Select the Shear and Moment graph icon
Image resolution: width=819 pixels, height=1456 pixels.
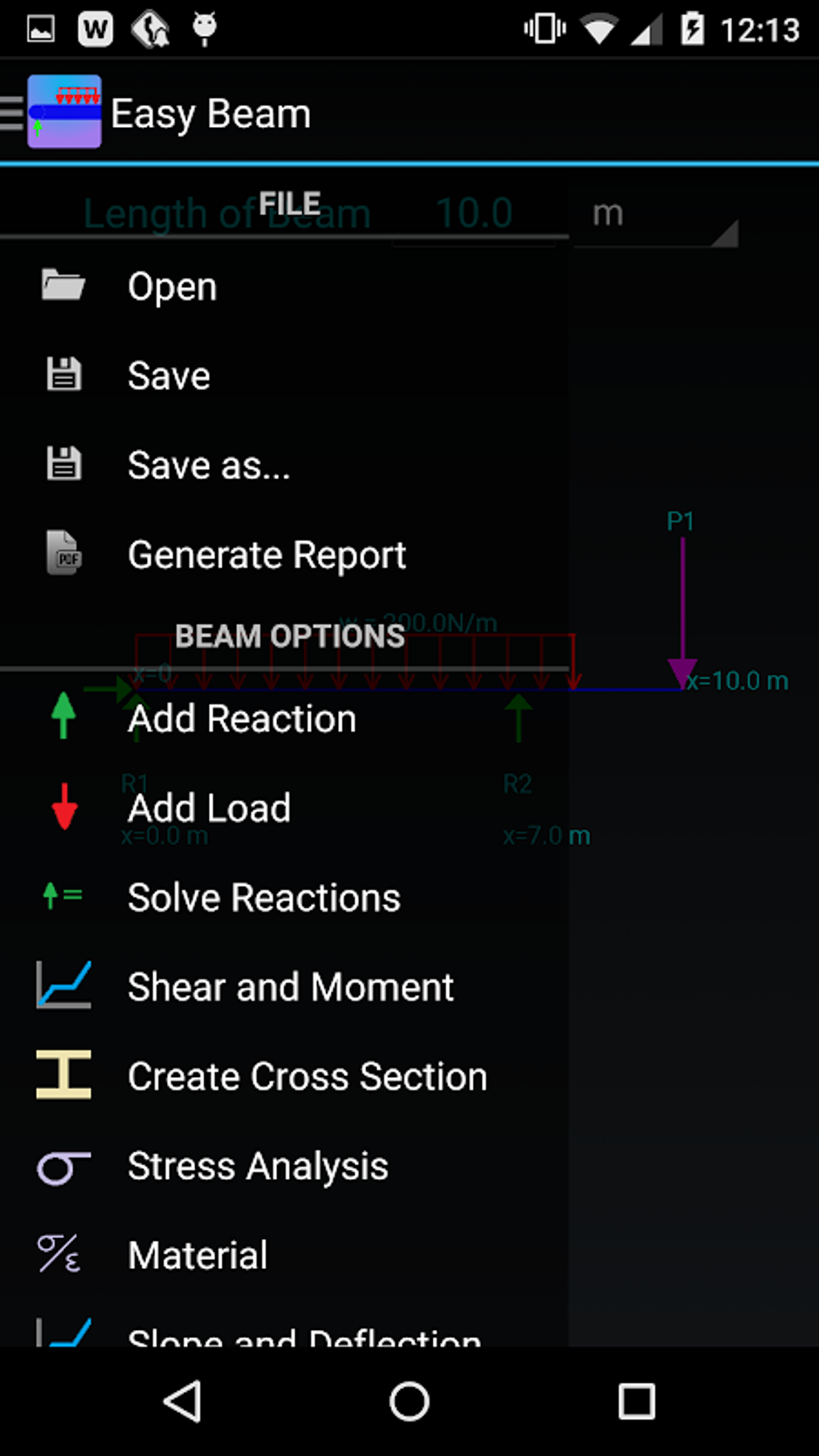(x=64, y=986)
